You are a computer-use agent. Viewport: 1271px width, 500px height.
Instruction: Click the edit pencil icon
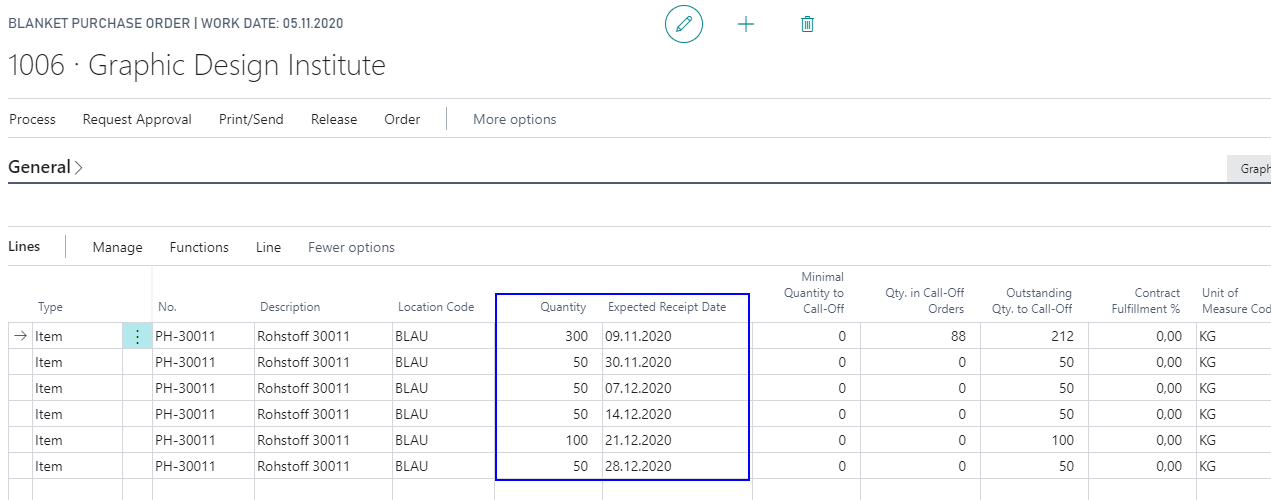pos(684,24)
